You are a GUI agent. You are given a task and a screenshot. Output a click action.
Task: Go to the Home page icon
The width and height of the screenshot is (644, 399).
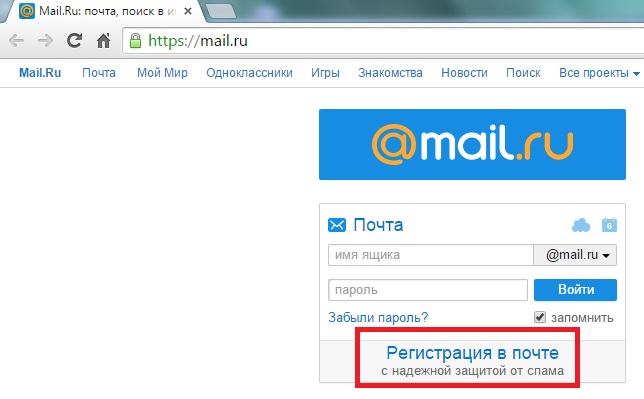click(104, 40)
